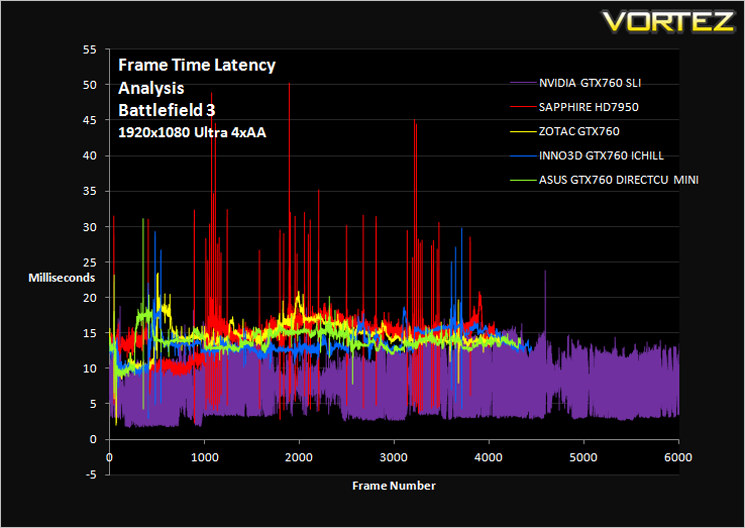Click the 50 y-axis tick label
Viewport: 745px width, 528px height.
[x=89, y=85]
